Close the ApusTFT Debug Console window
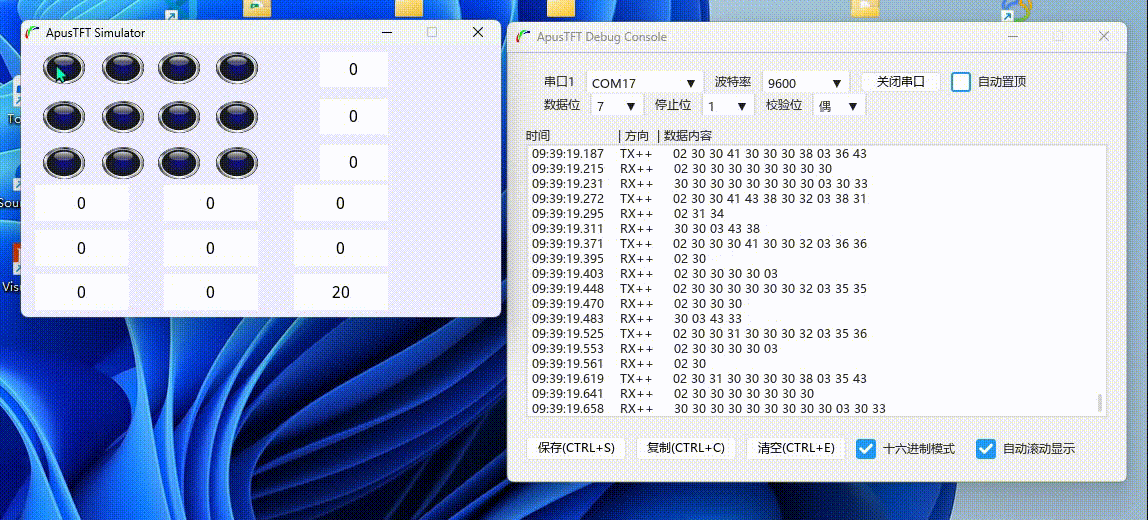 click(x=1103, y=36)
